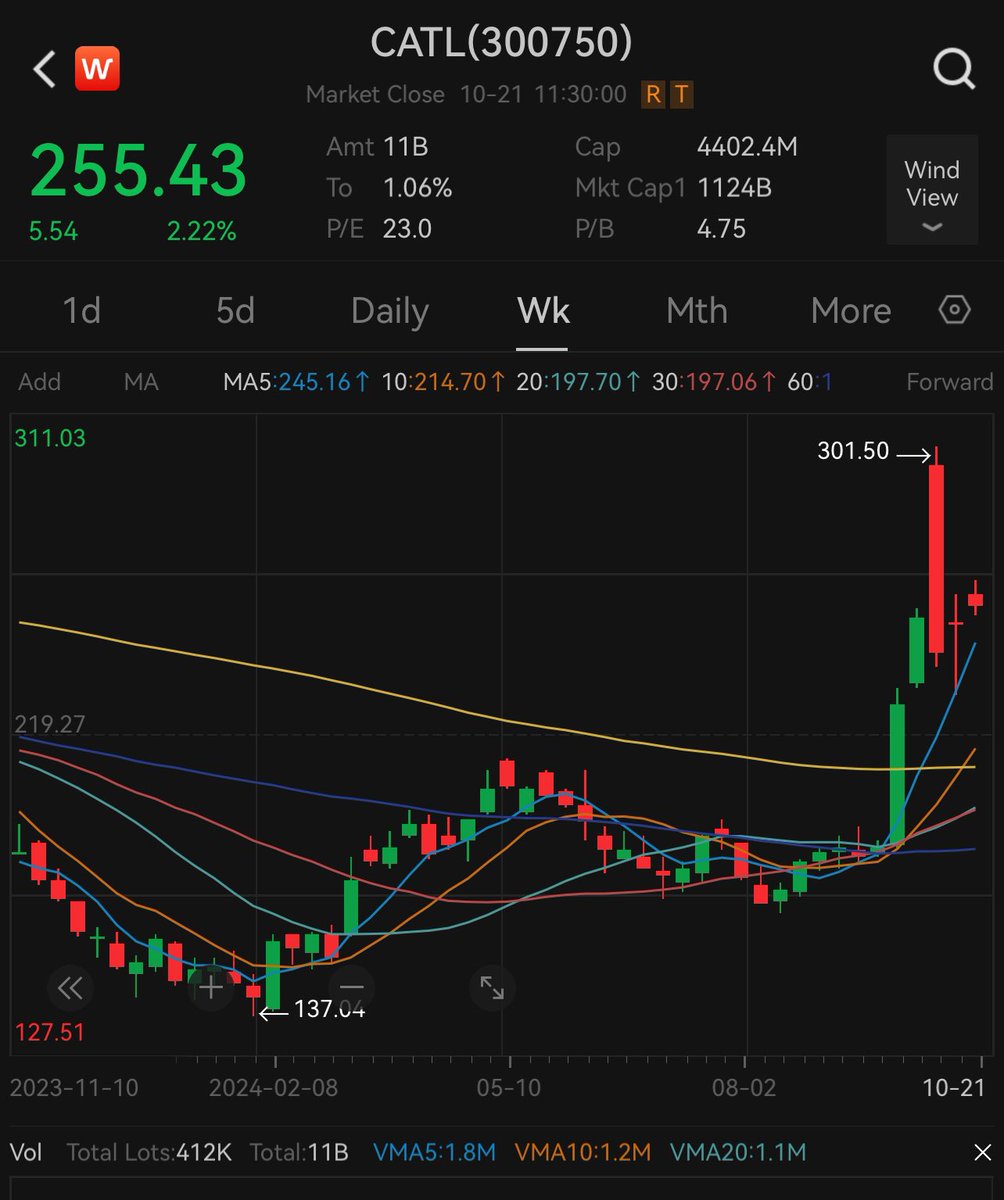Click the 2.22% change percentage
Screen dimensions: 1004x1200
pyautogui.click(x=201, y=232)
